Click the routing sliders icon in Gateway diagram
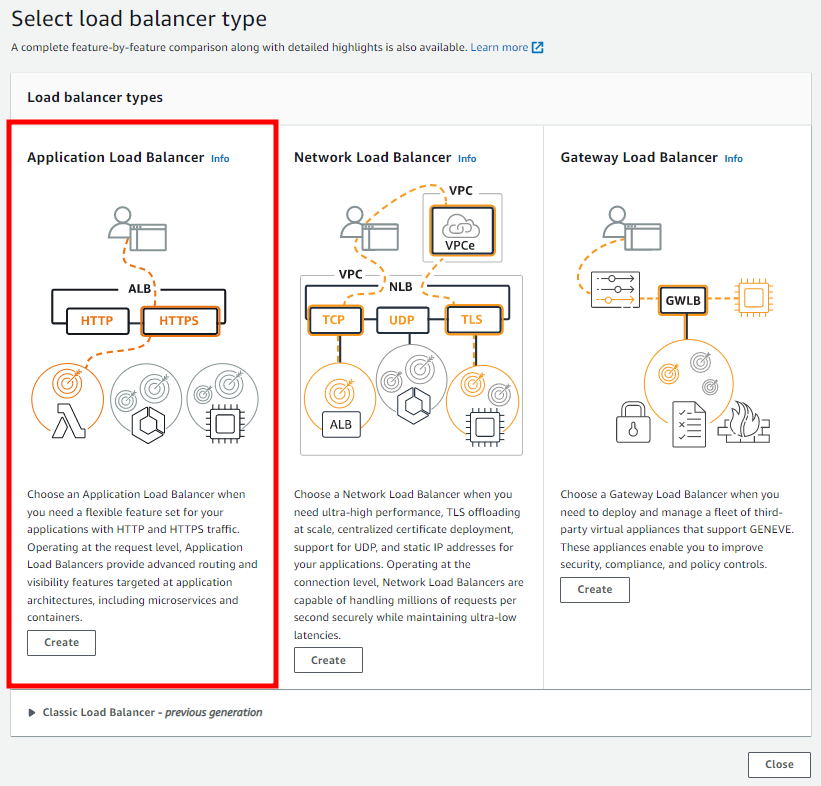Viewport: 821px width, 786px height. [616, 290]
